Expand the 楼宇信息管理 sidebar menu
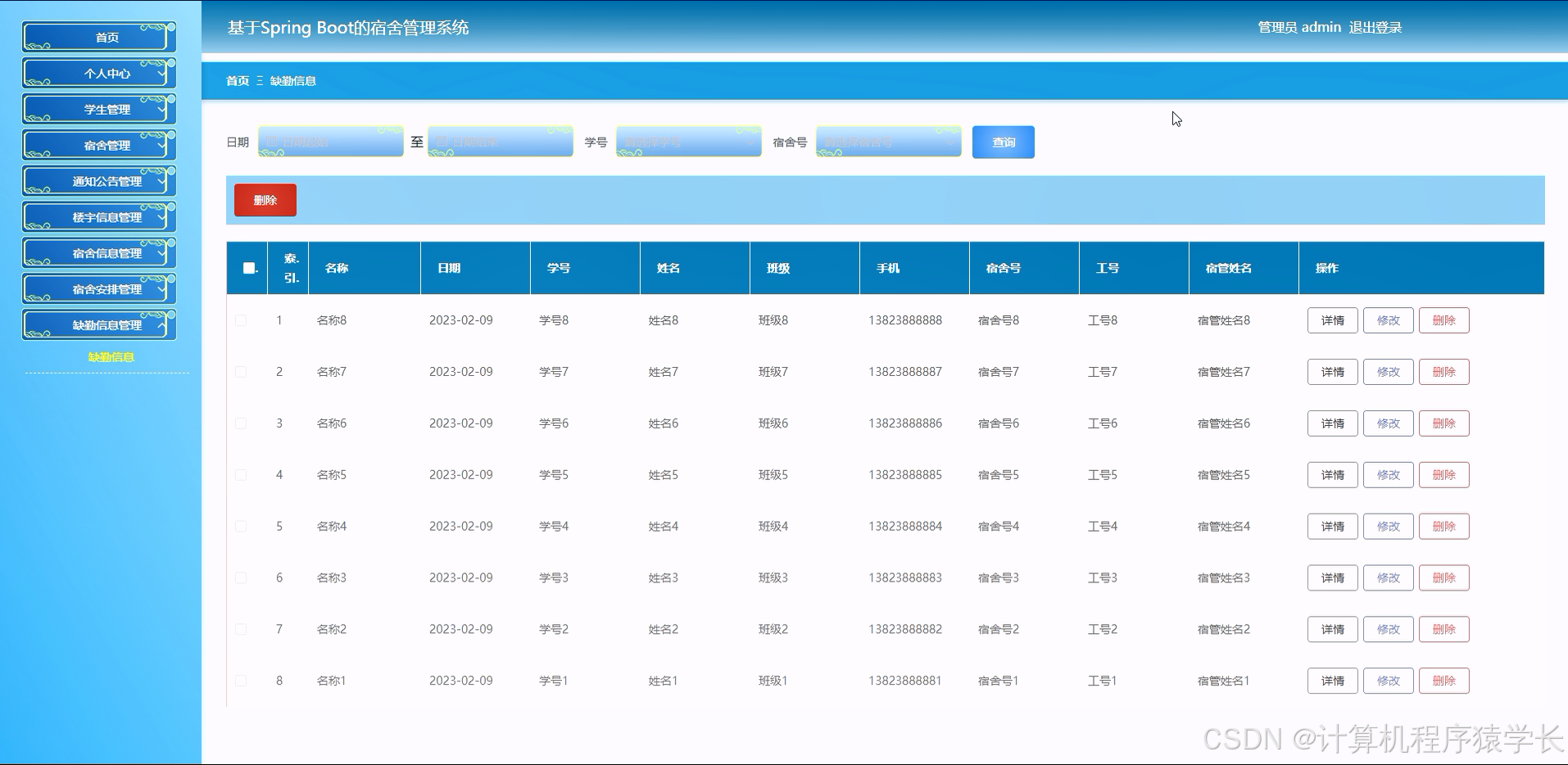 (x=99, y=217)
